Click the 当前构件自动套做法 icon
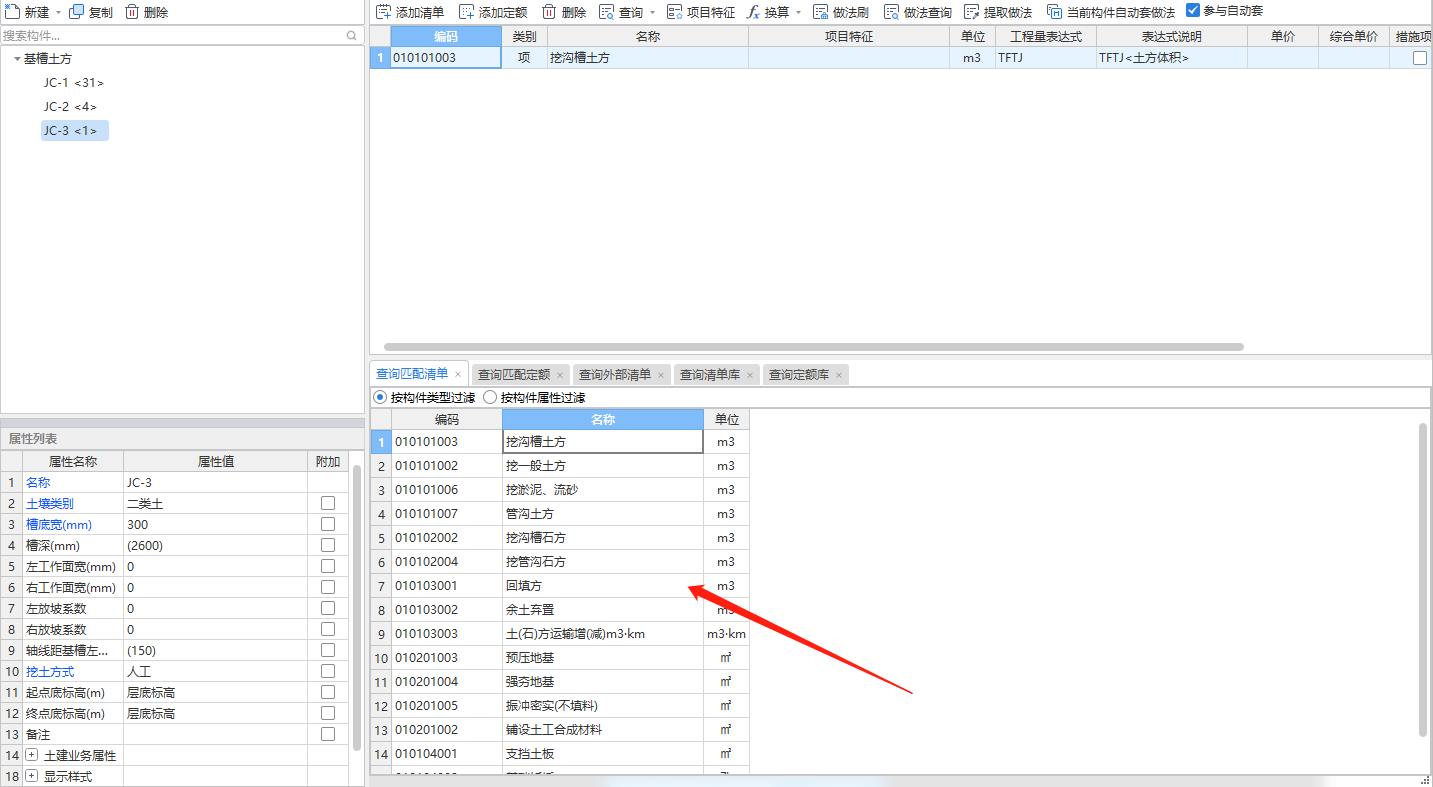Image resolution: width=1433 pixels, height=787 pixels. pyautogui.click(x=1054, y=12)
